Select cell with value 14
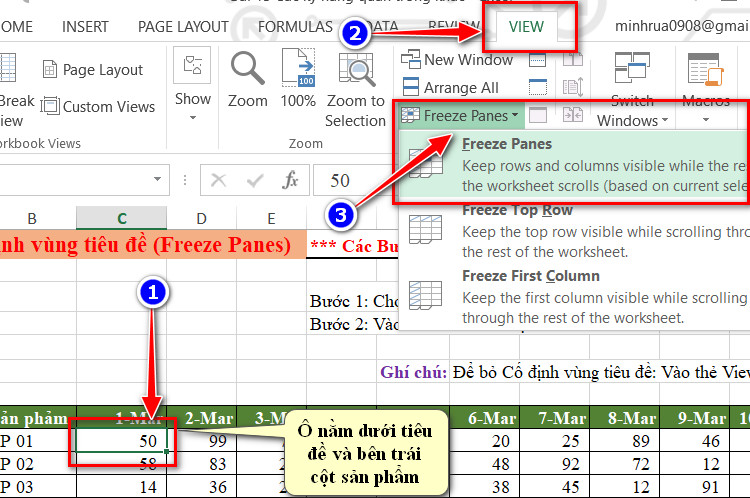This screenshot has height=498, width=750. coord(121,487)
